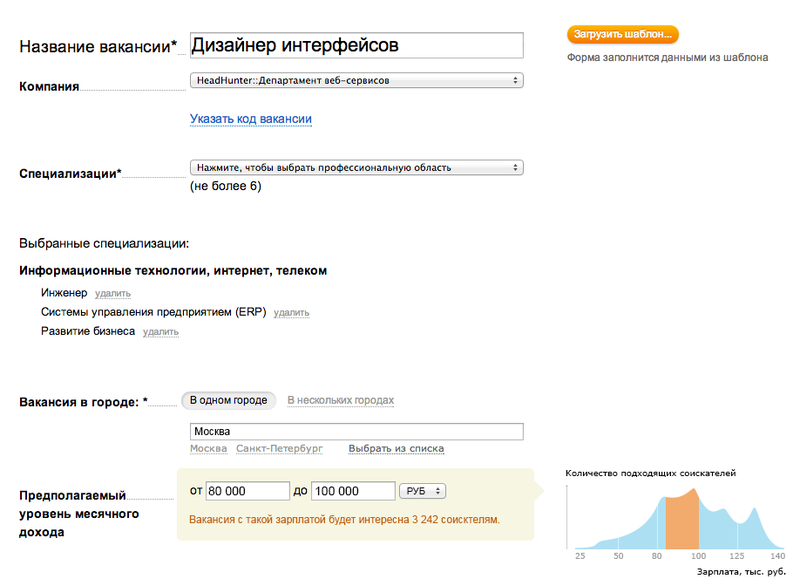Click the 'Зарплата, тыс. руб.' axis label
Screen dimensions: 800x579
point(741,572)
